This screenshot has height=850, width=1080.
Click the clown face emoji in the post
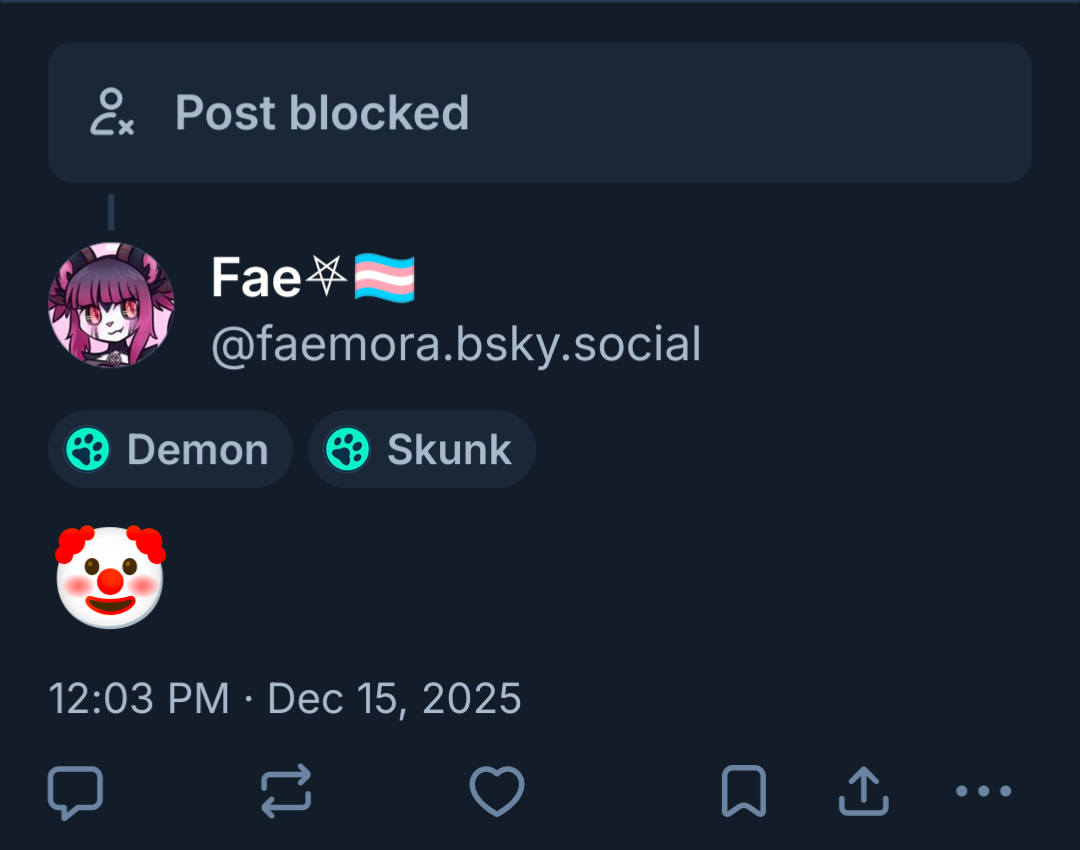[x=110, y=577]
